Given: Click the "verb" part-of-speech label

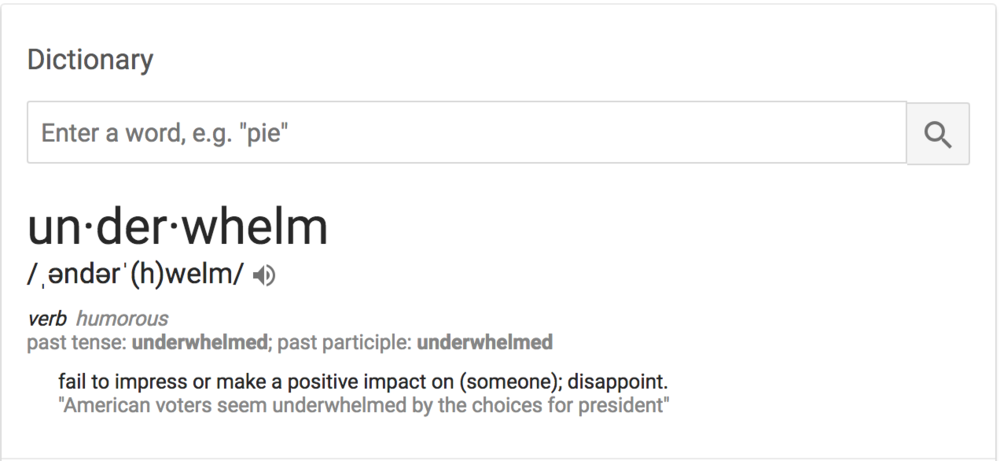Looking at the screenshot, I should click(x=47, y=319).
